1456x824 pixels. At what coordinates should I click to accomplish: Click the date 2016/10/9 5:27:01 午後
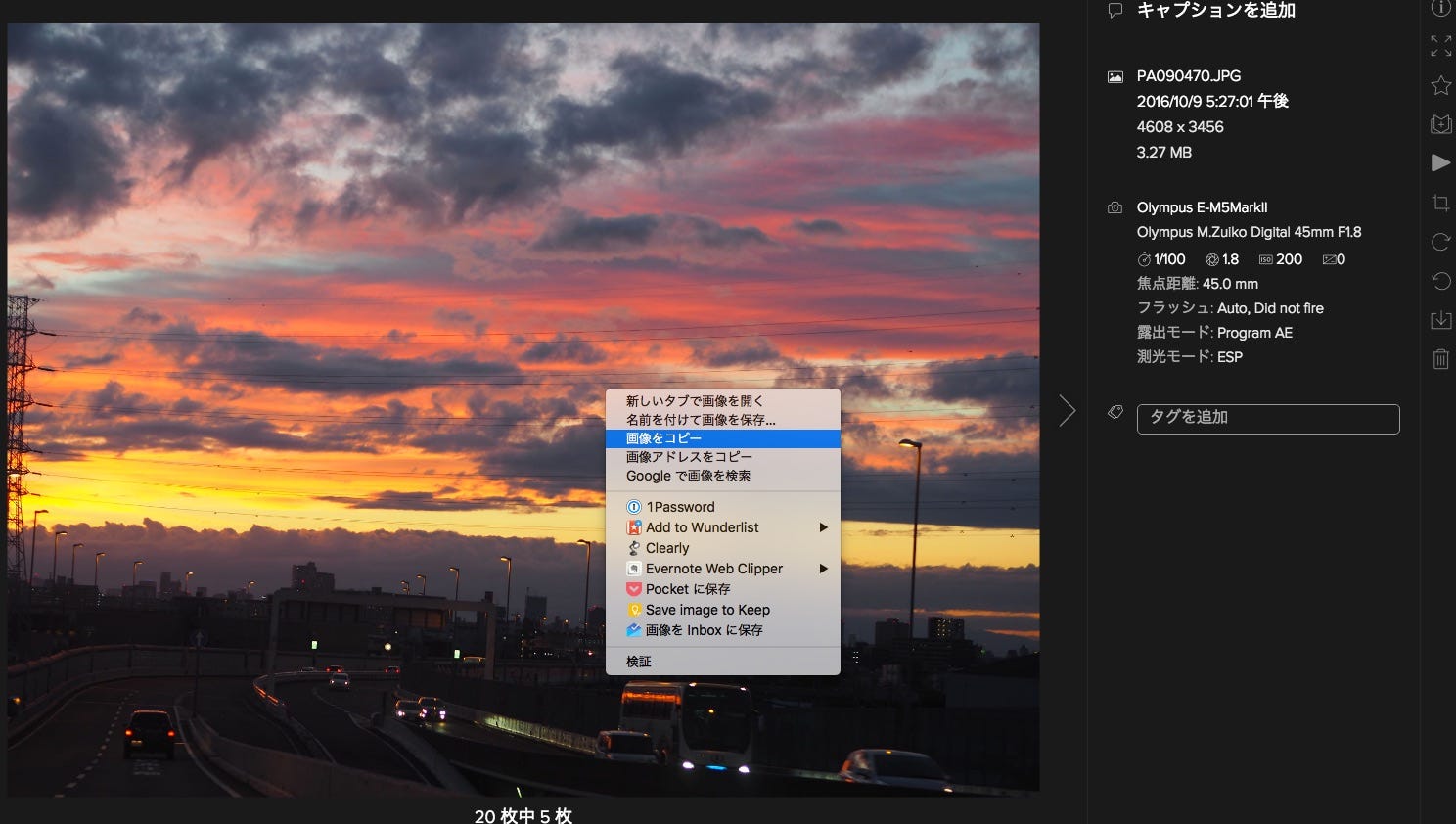(1212, 101)
